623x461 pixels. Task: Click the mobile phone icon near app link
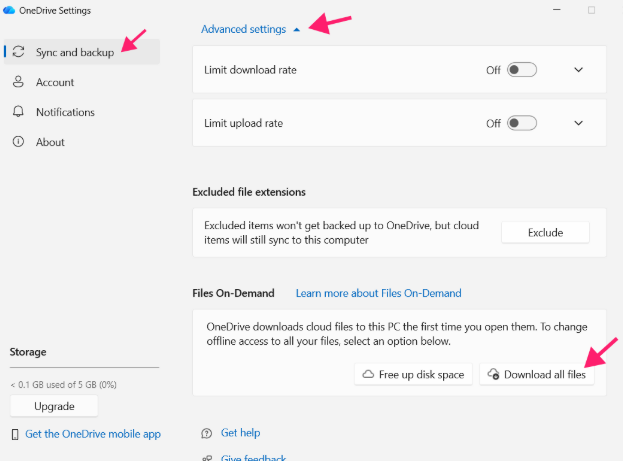(15, 434)
